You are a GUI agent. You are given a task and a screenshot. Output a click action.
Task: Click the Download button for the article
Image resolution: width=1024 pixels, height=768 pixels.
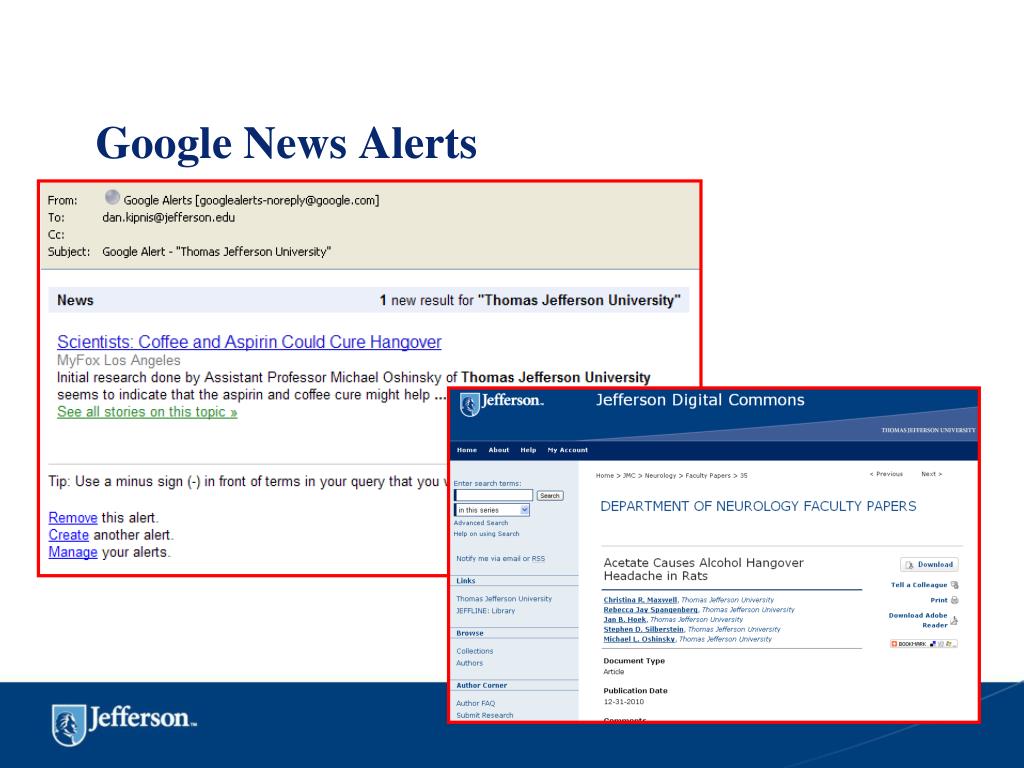[x=929, y=565]
